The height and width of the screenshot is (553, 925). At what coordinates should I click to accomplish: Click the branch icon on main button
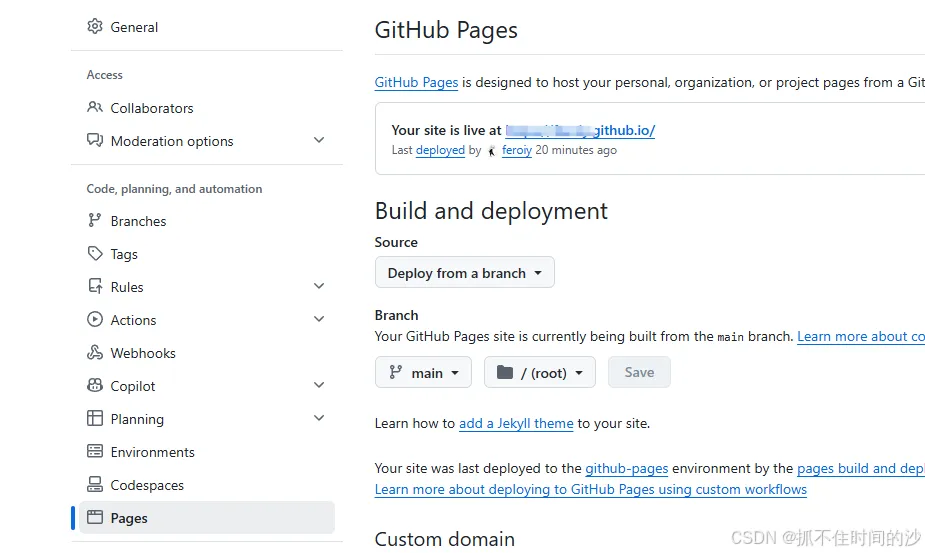click(x=395, y=372)
